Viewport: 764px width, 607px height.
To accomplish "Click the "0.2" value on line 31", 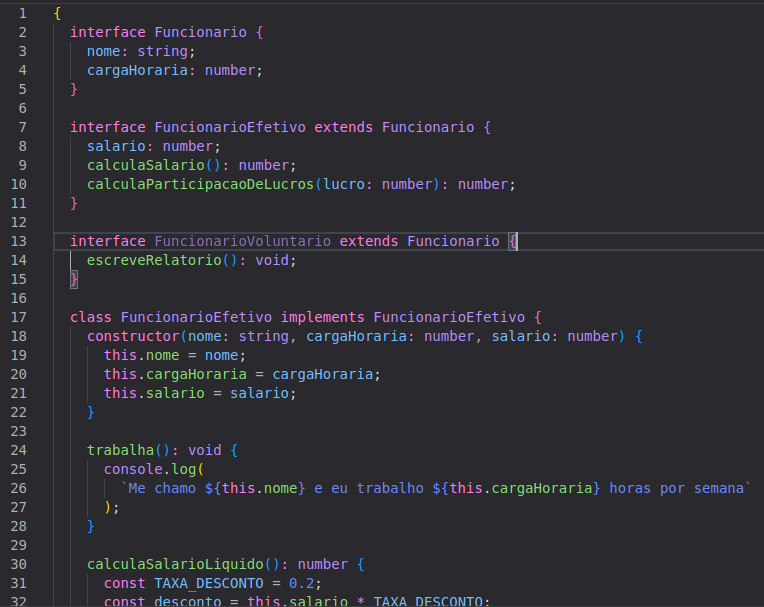I will tap(302, 583).
